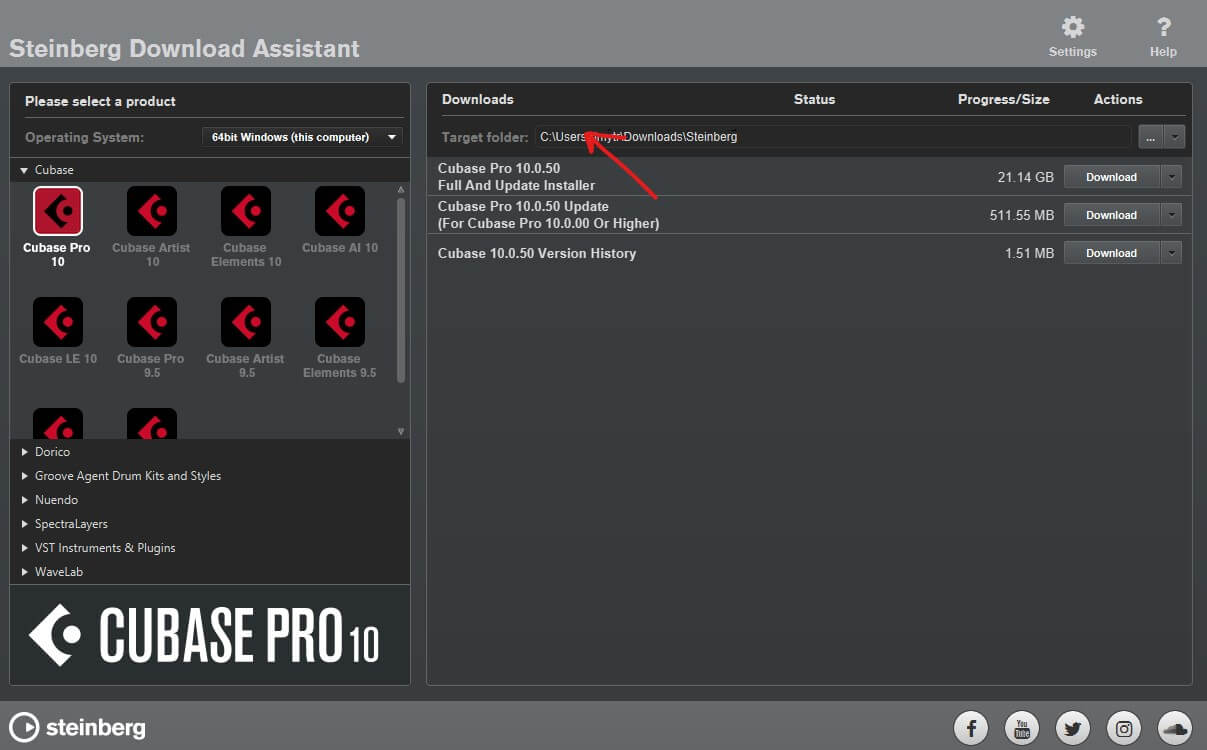Click the 21.14 GB size value
Screen dimensions: 1207x750
[1026, 177]
